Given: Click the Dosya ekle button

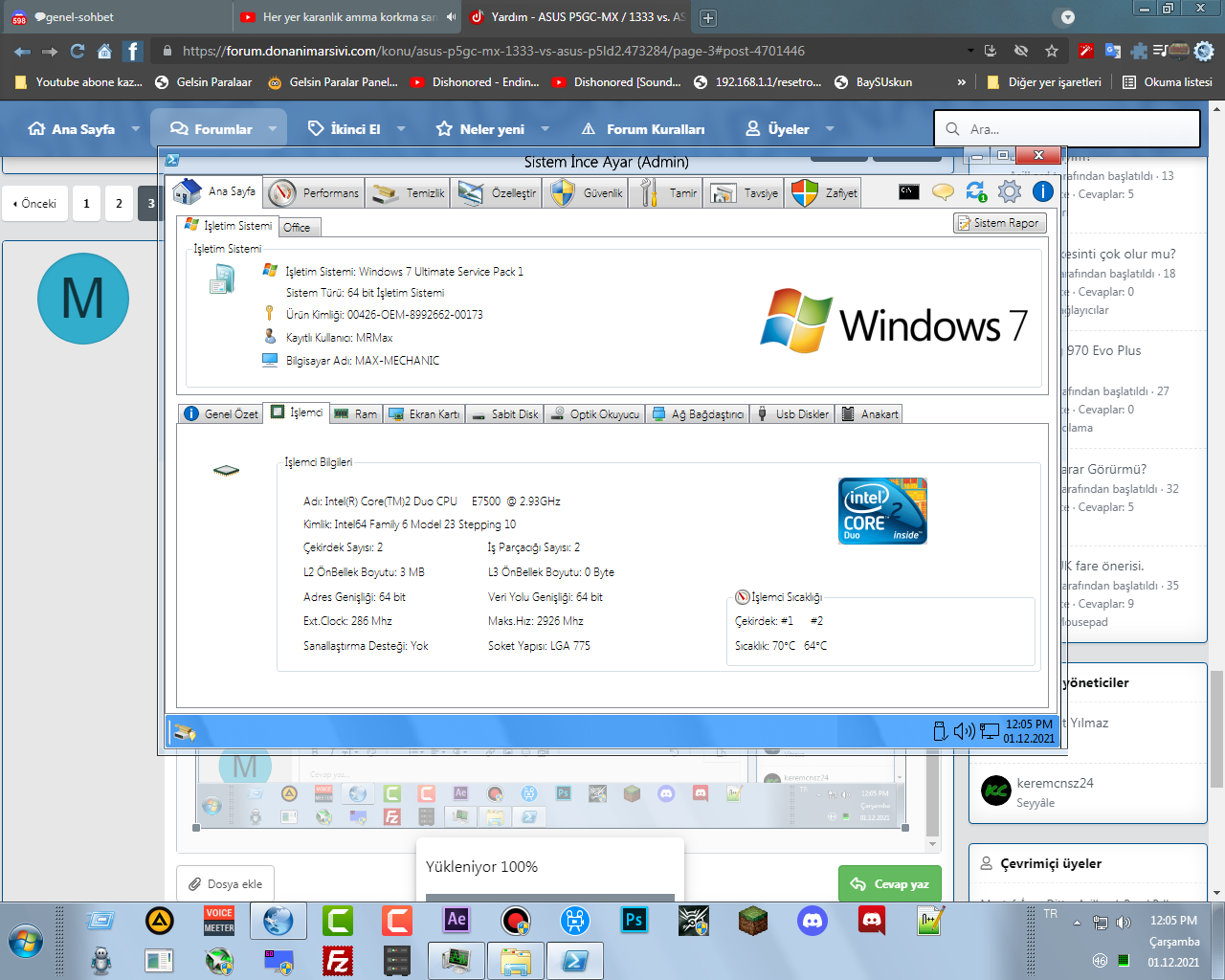Looking at the screenshot, I should (x=226, y=884).
